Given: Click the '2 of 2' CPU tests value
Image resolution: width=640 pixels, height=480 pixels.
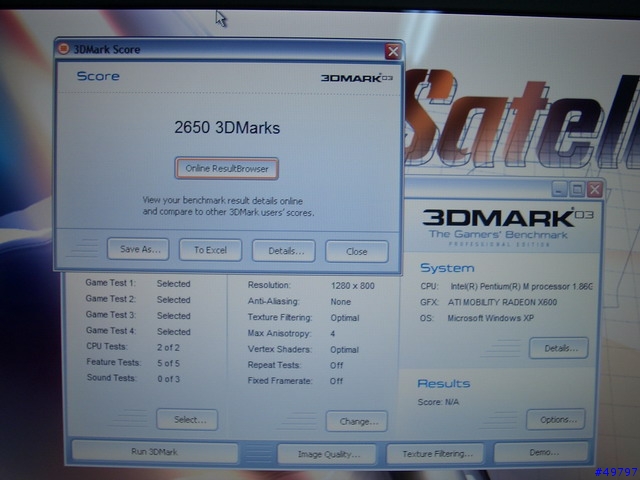Looking at the screenshot, I should coord(168,347).
